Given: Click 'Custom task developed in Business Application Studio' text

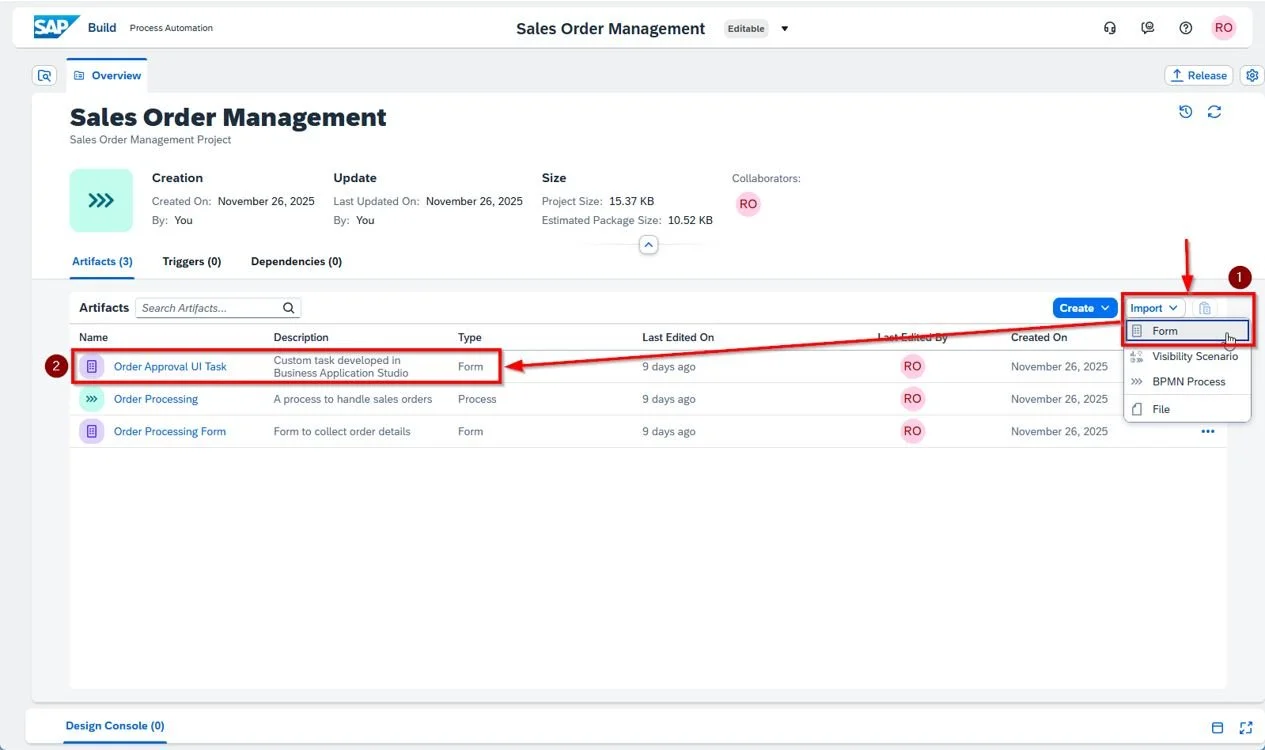Looking at the screenshot, I should coord(341,367).
